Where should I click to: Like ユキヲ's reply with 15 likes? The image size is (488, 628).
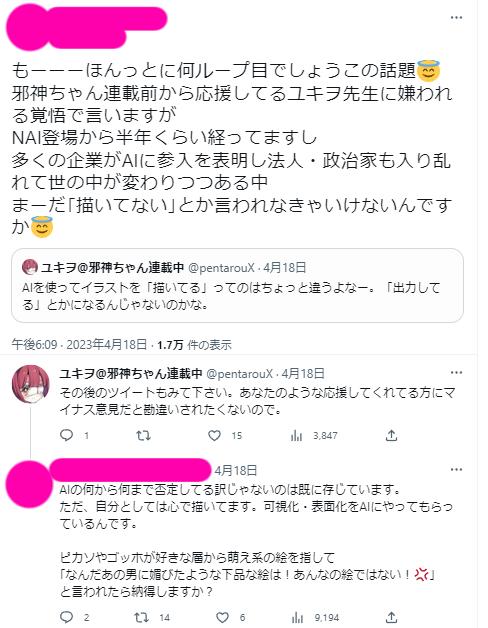[225, 435]
